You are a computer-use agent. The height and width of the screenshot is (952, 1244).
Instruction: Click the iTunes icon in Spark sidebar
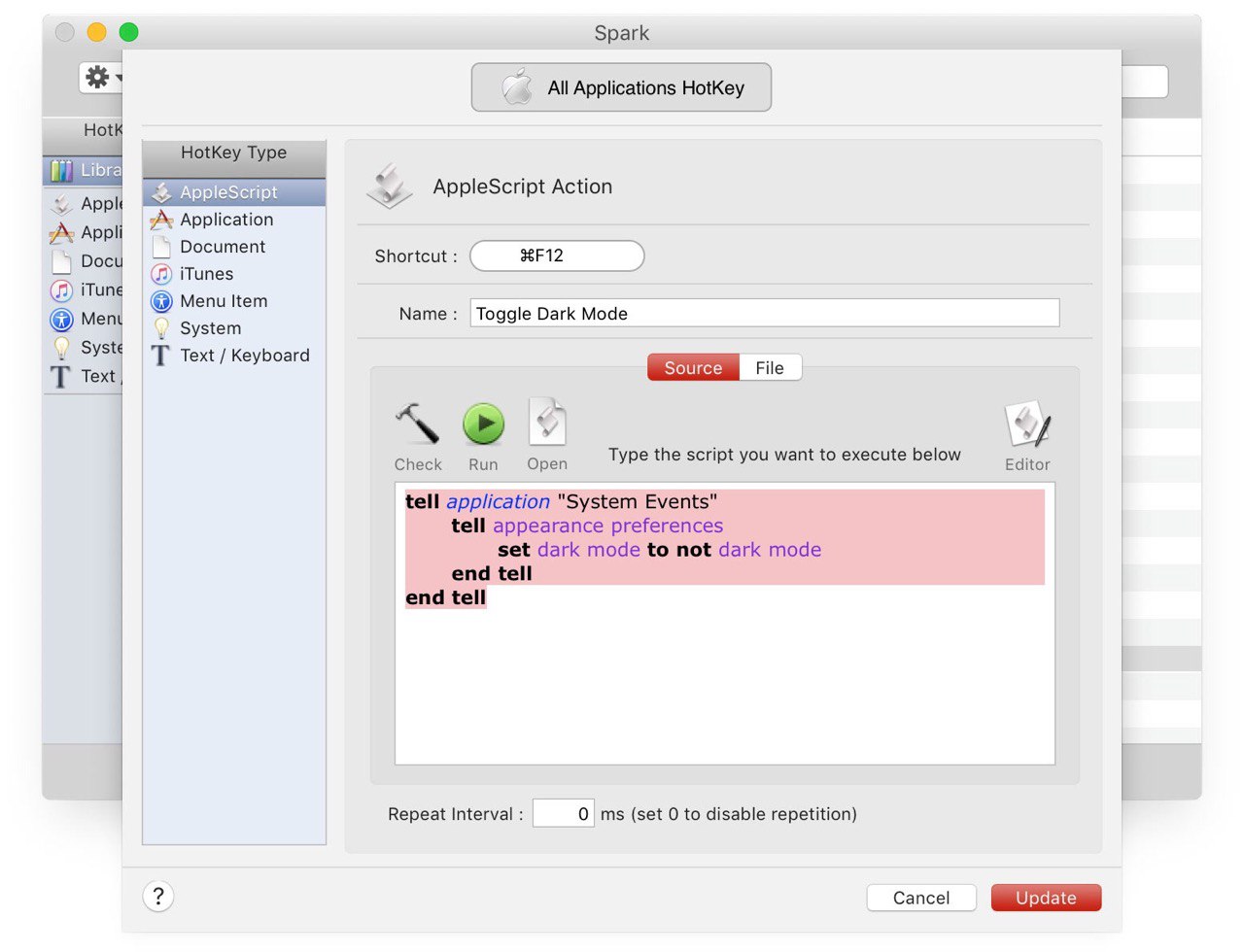61,290
